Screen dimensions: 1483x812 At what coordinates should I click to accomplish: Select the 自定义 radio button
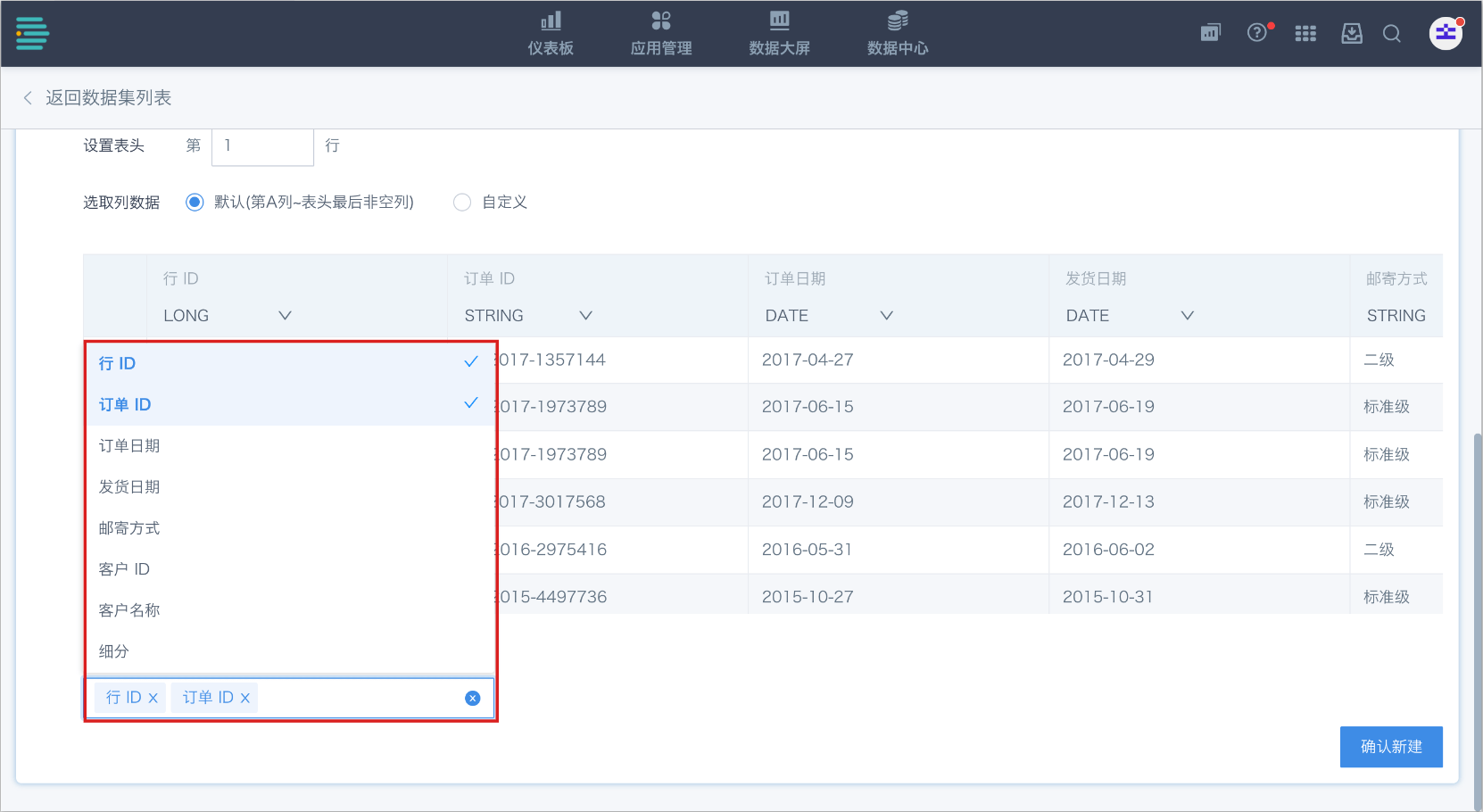462,203
